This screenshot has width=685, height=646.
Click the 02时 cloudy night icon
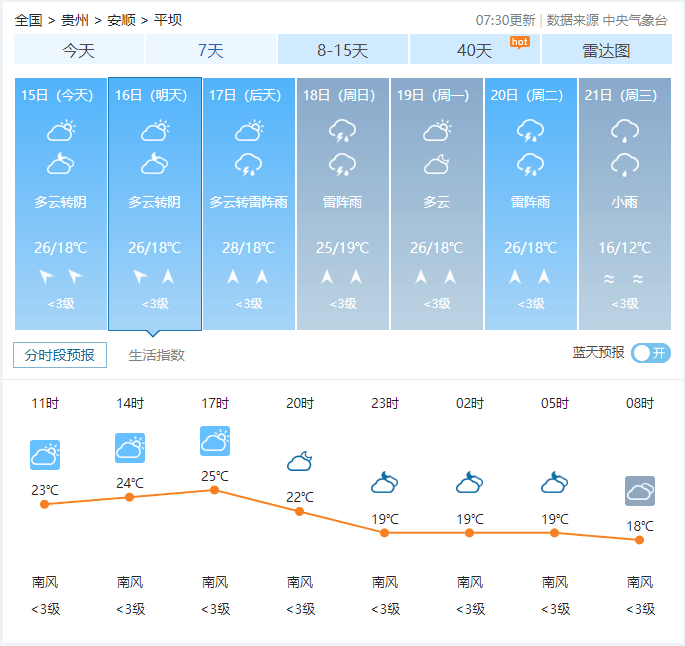(x=470, y=483)
